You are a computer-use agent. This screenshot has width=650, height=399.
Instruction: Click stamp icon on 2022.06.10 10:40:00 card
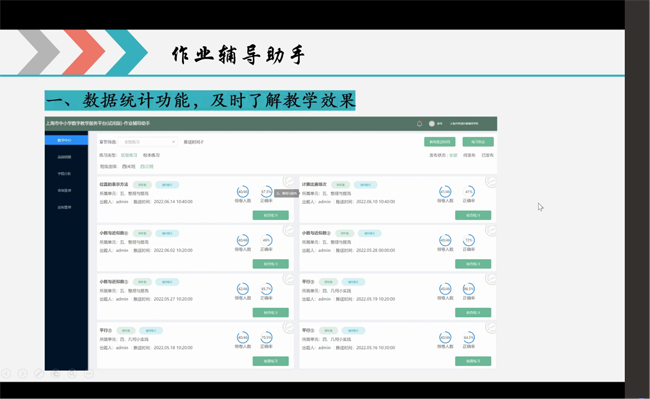[491, 181]
